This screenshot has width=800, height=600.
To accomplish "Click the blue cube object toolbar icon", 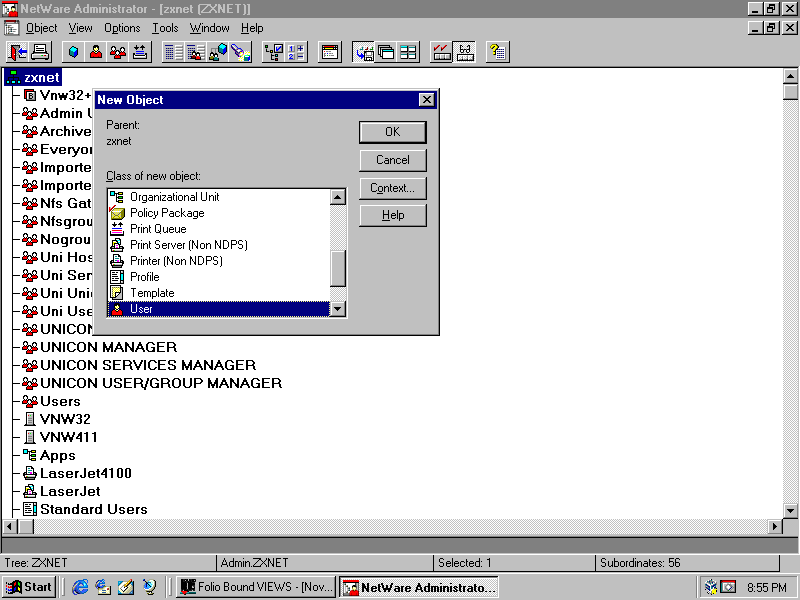I will coord(73,52).
